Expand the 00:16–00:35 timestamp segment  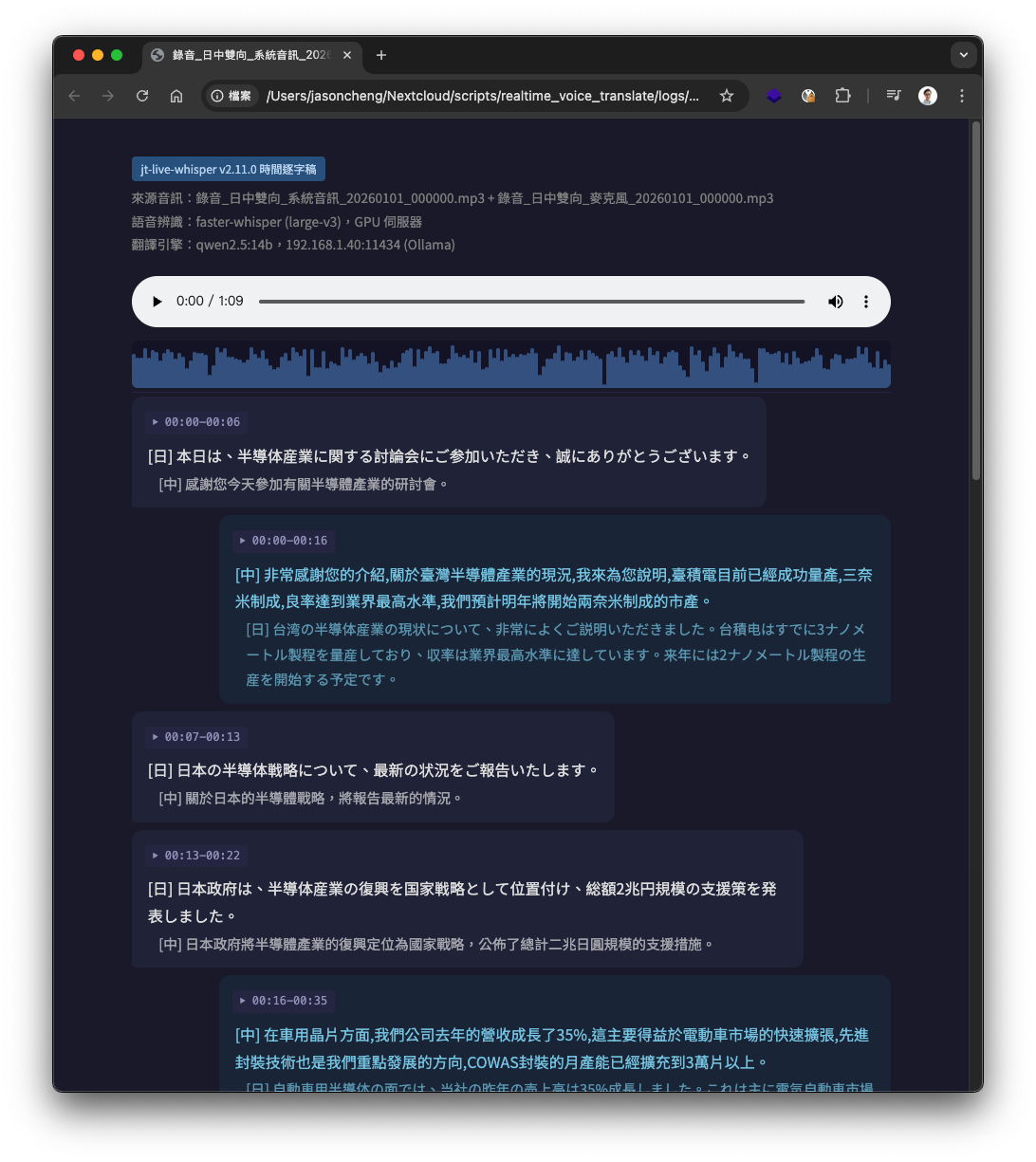[x=284, y=1001]
